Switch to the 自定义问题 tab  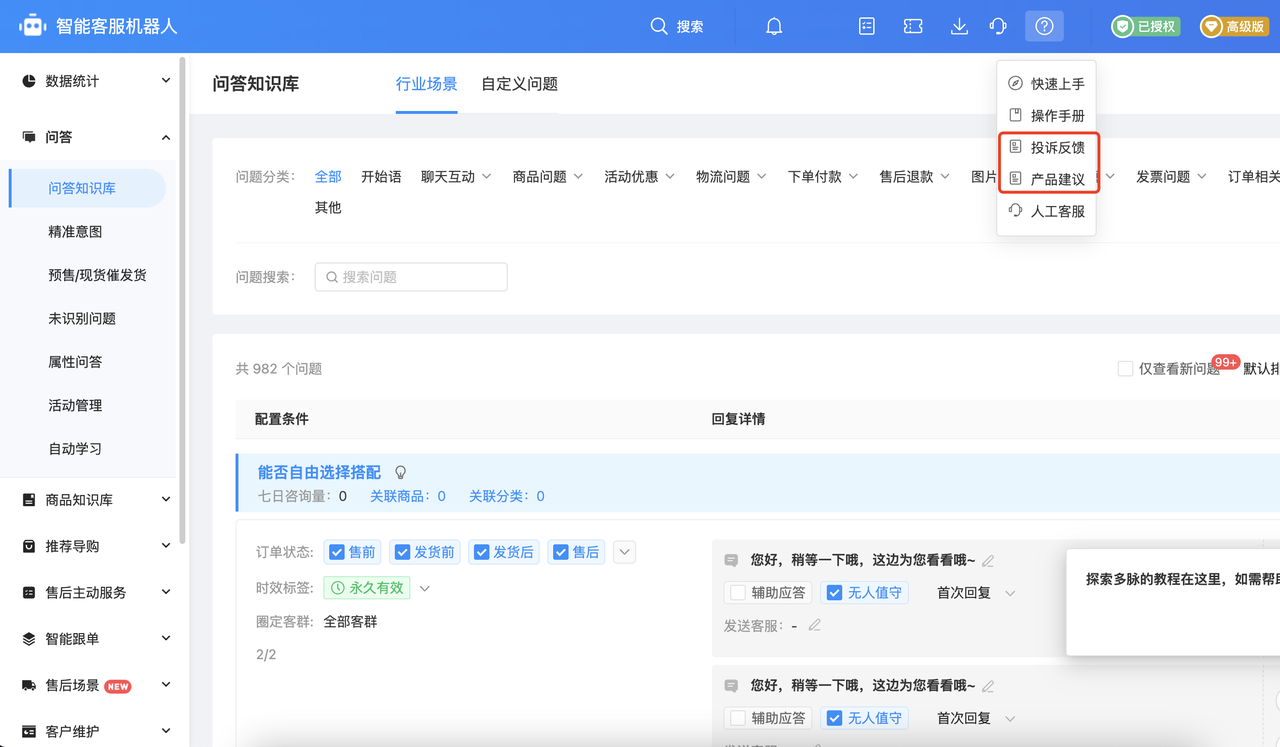coord(519,84)
